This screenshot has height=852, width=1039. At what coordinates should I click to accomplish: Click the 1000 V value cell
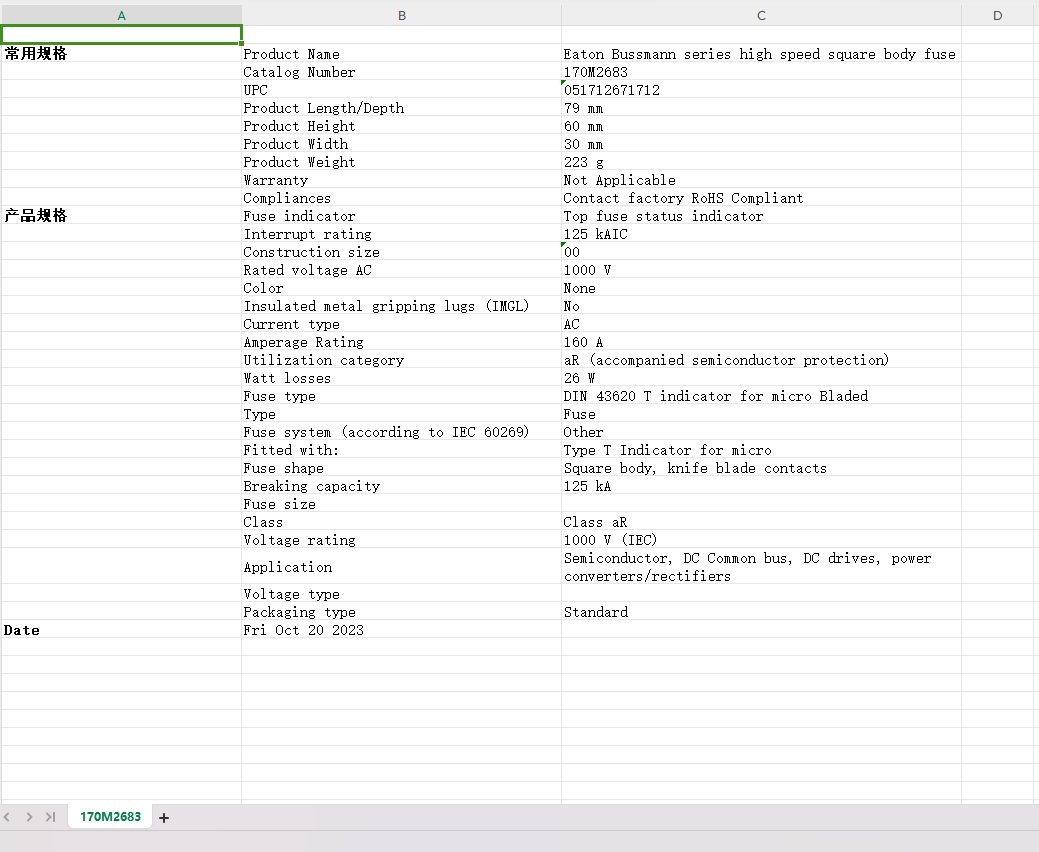click(x=761, y=269)
